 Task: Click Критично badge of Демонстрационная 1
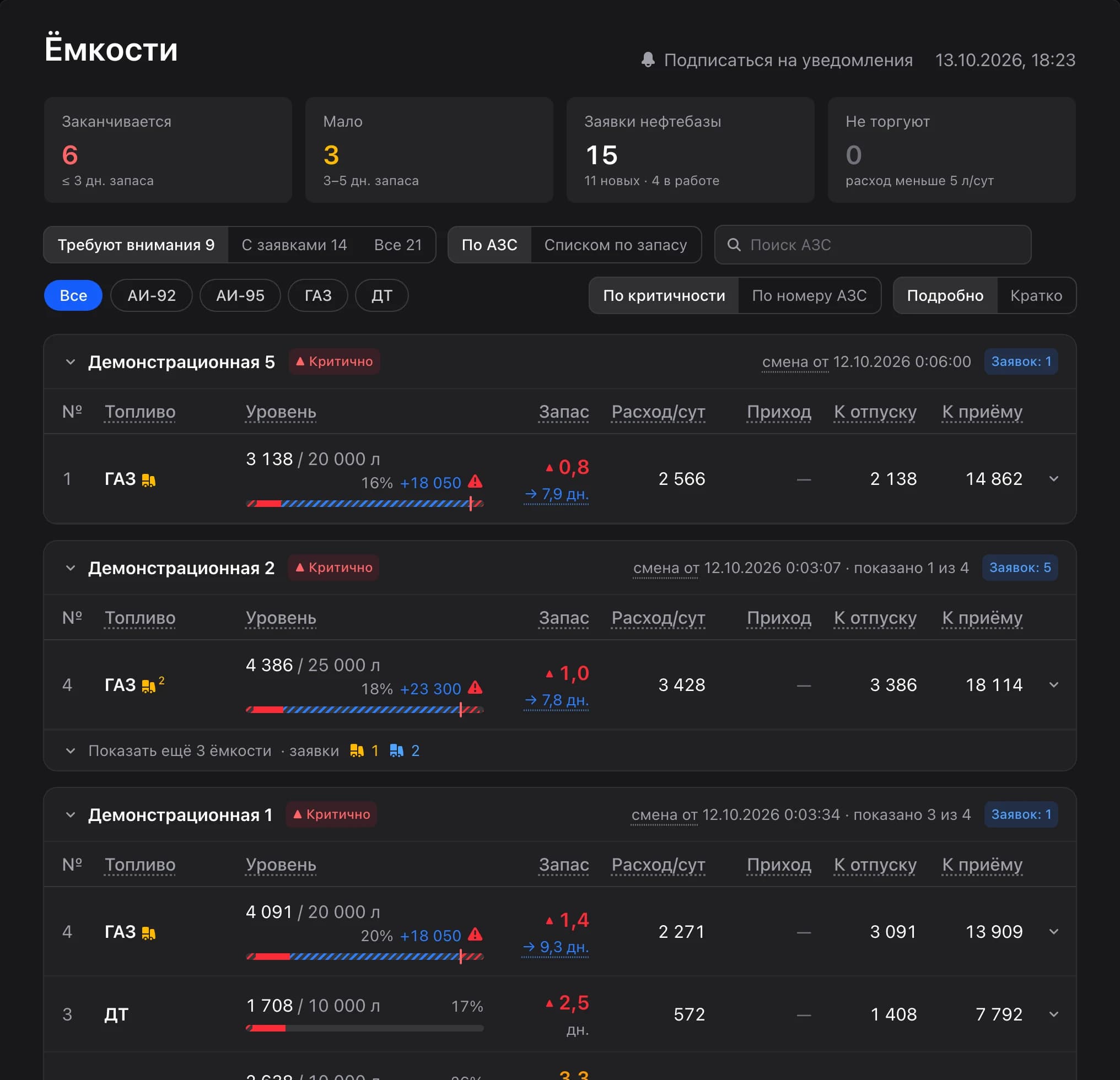pos(331,814)
